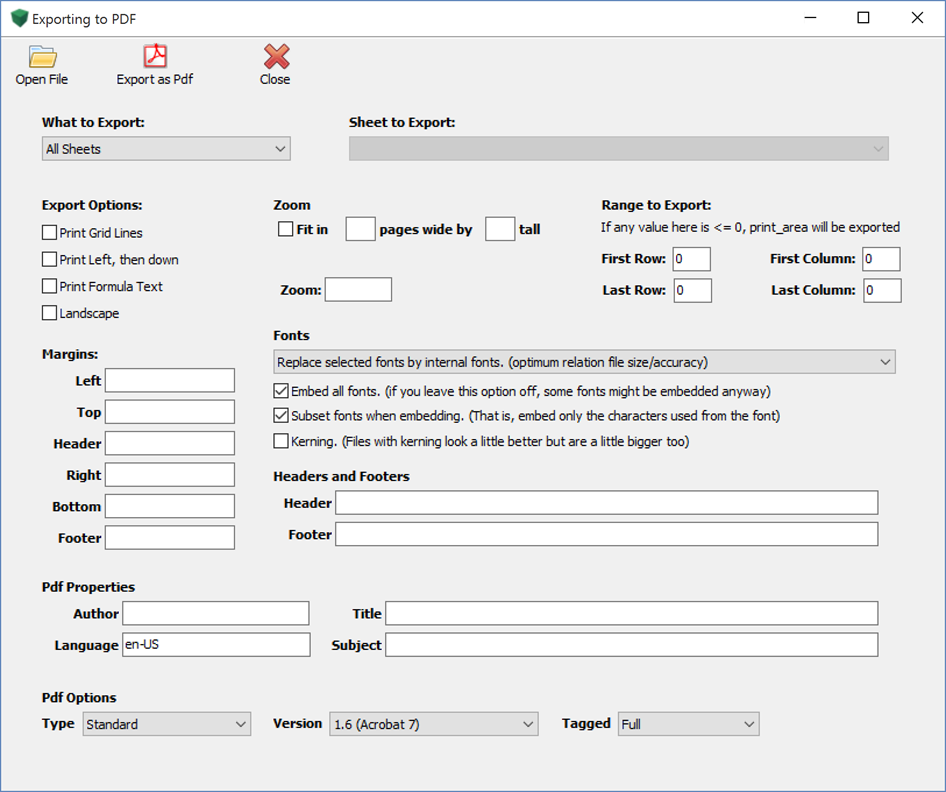Minimize the Exporting to PDF window
Screen dimensions: 946x792
coord(809,18)
